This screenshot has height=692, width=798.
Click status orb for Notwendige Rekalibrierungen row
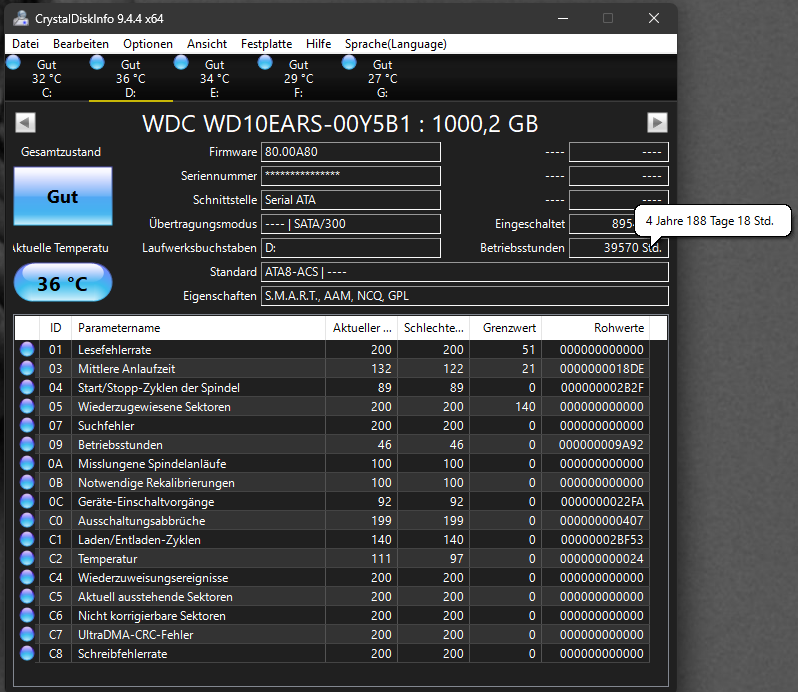point(27,482)
